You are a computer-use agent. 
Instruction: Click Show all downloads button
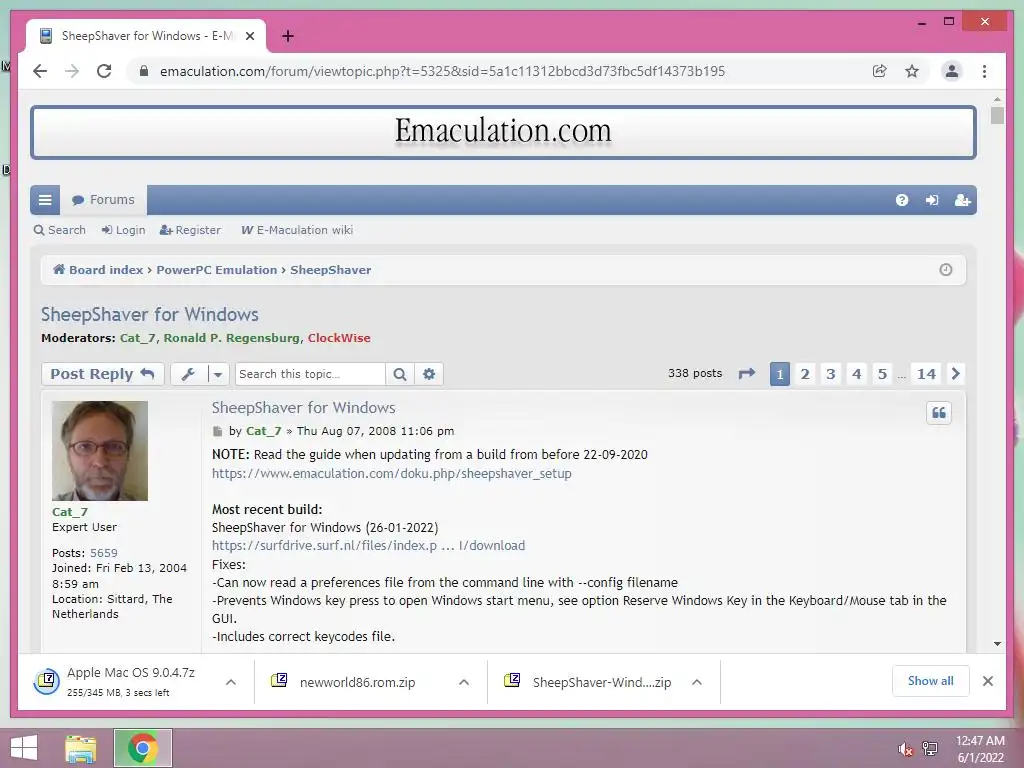pos(931,681)
